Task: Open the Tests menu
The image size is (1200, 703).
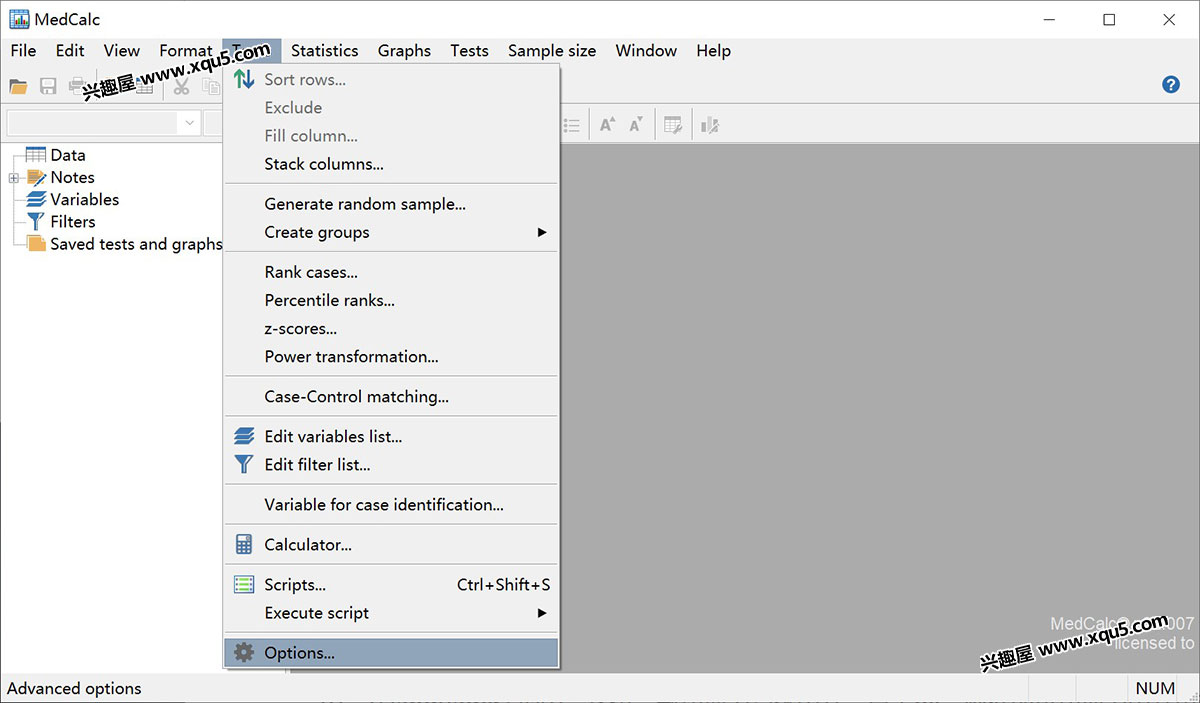Action: pos(469,51)
